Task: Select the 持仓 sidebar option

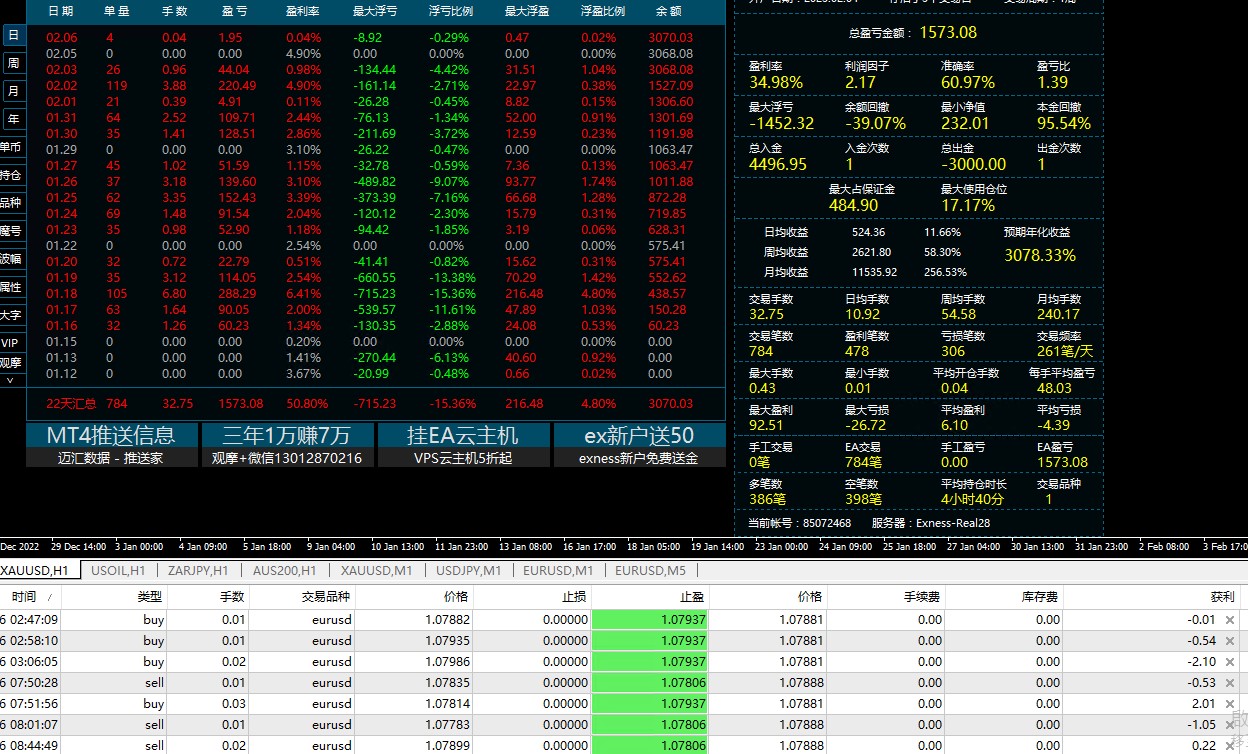Action: (11, 175)
